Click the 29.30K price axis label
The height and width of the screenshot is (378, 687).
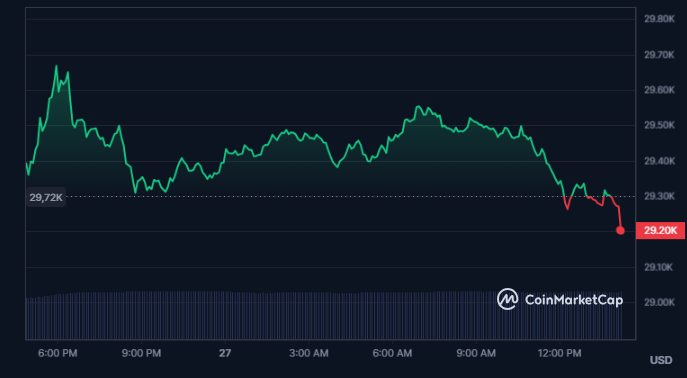tap(659, 196)
